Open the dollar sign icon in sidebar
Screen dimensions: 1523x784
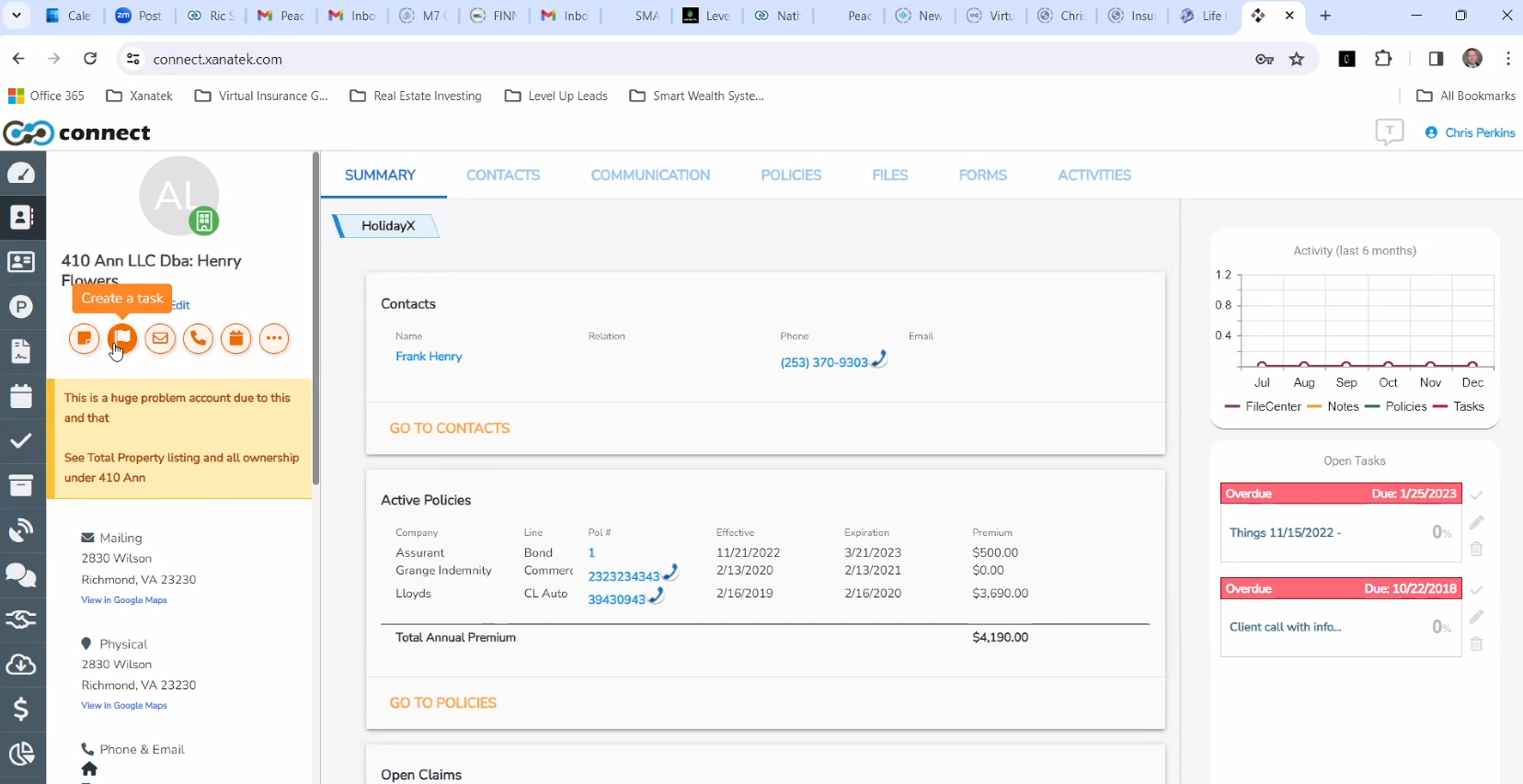(x=21, y=709)
